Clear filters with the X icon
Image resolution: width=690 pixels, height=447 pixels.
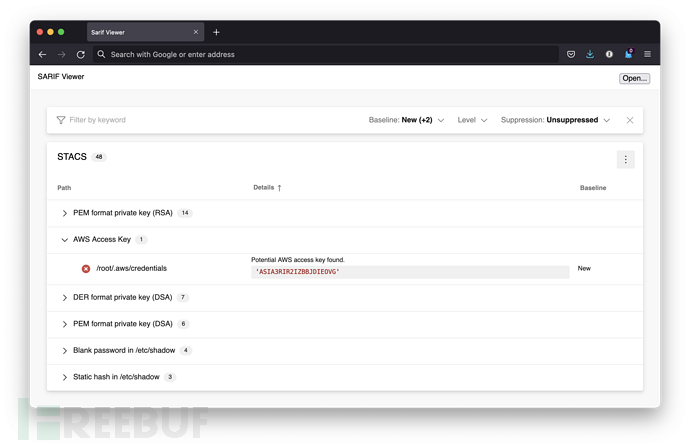630,120
